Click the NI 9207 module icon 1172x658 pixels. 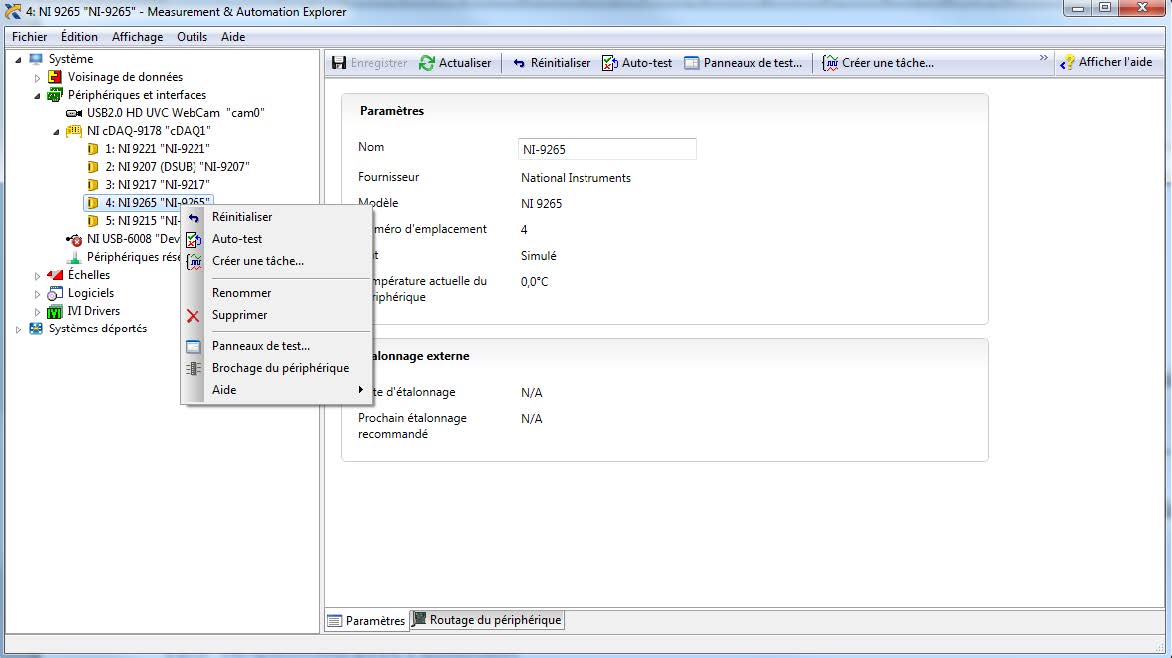point(93,167)
